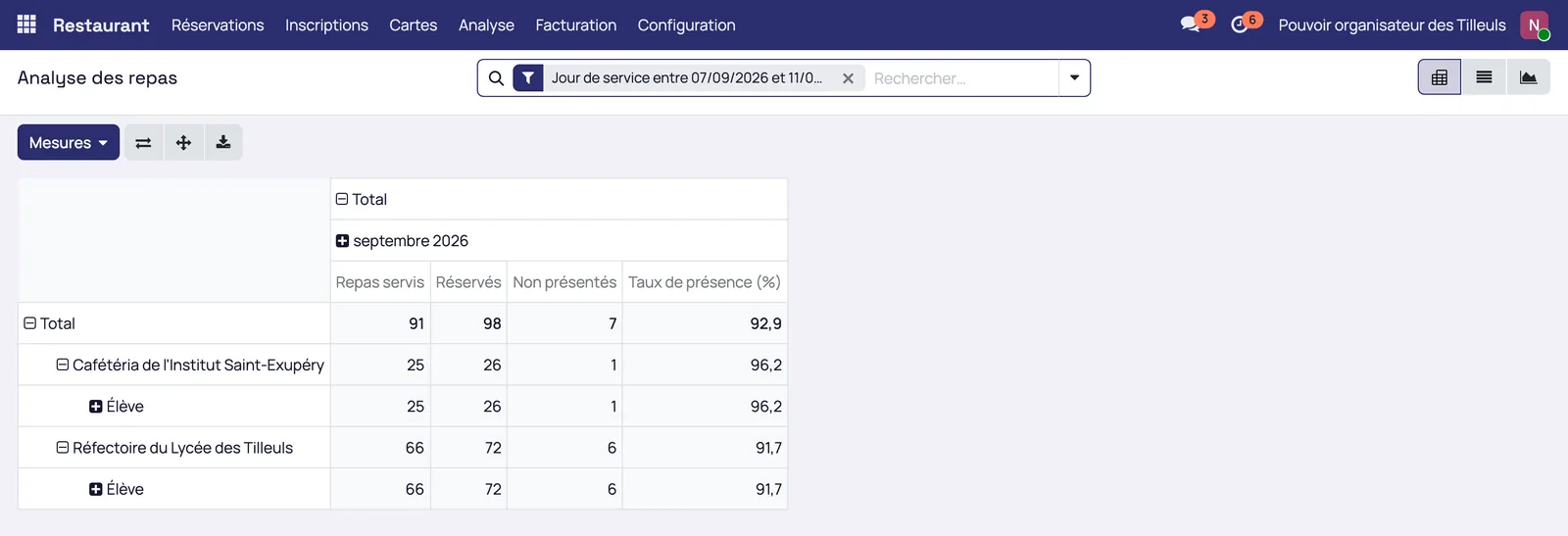Collapse Réfectoire du Lycée des Tilleuls row

(174, 448)
